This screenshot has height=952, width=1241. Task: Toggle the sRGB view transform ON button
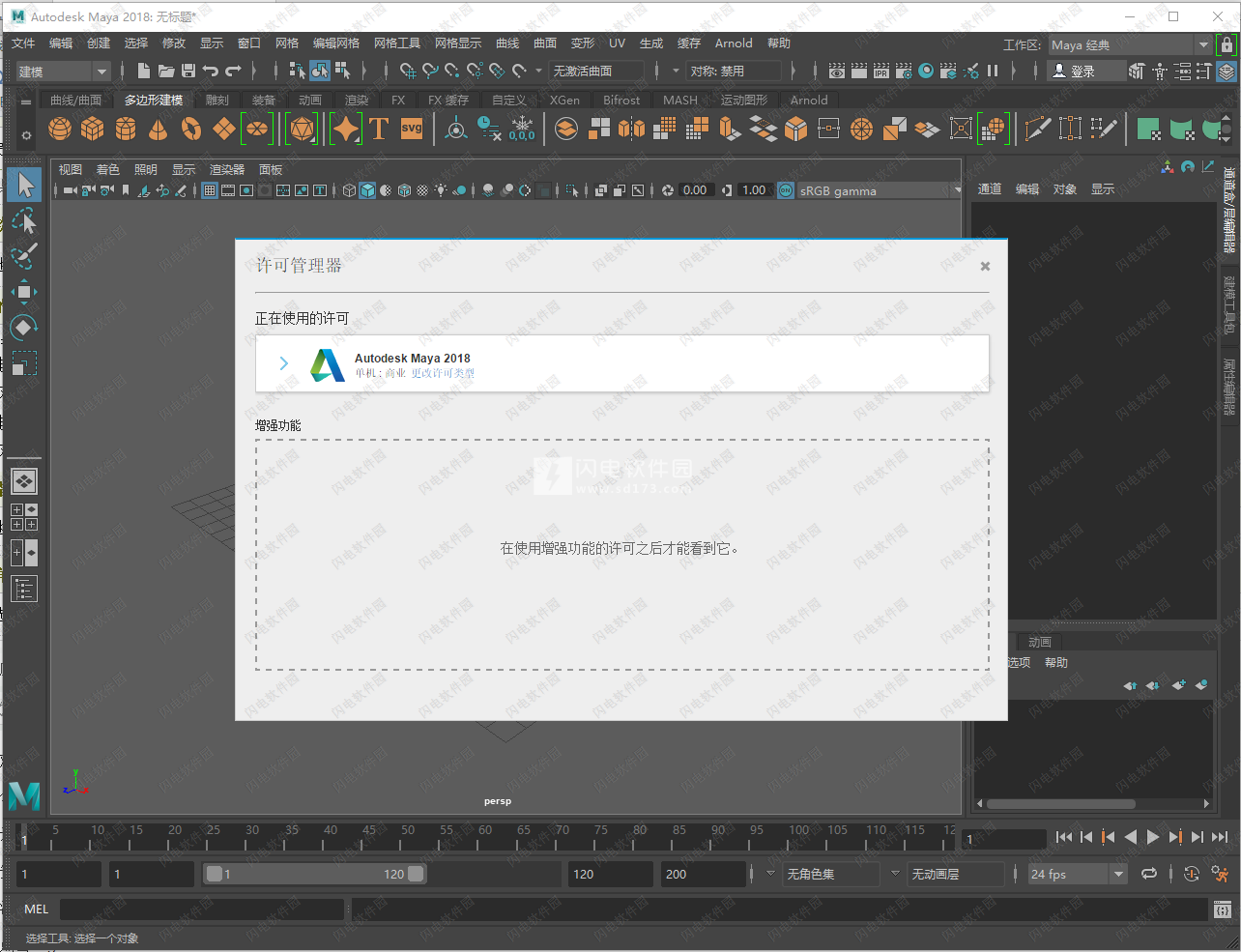786,190
